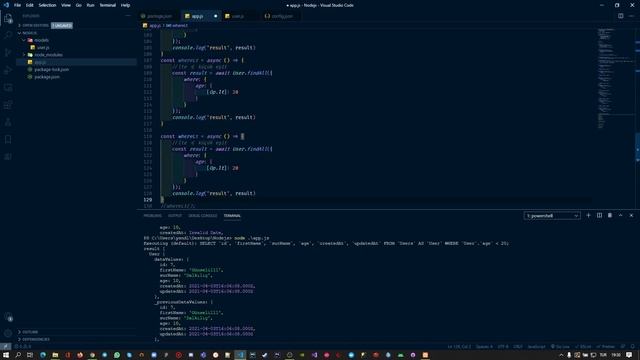Viewport: 640px width, 360px height.
Task: Open Windows taskbar search
Action: 18,355
